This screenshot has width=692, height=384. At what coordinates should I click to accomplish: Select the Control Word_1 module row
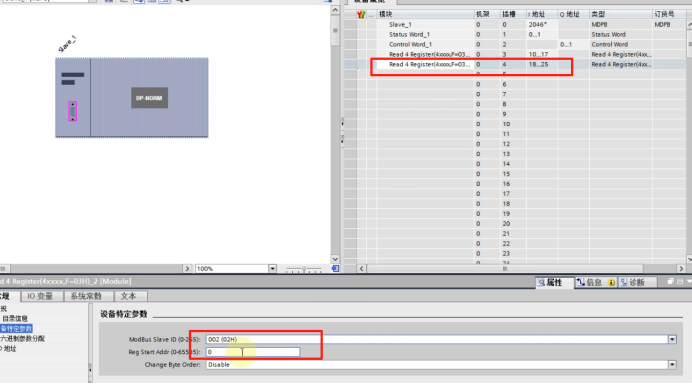coord(516,45)
